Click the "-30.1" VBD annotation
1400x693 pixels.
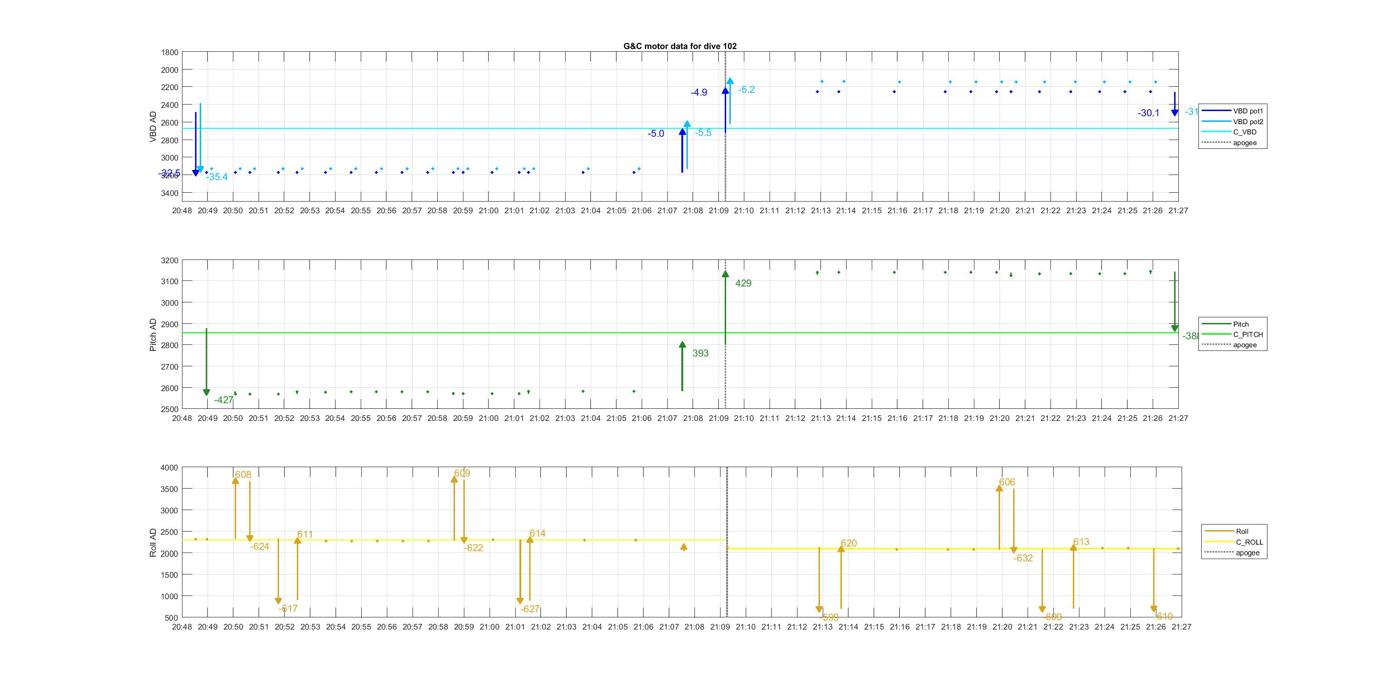pyautogui.click(x=1148, y=113)
